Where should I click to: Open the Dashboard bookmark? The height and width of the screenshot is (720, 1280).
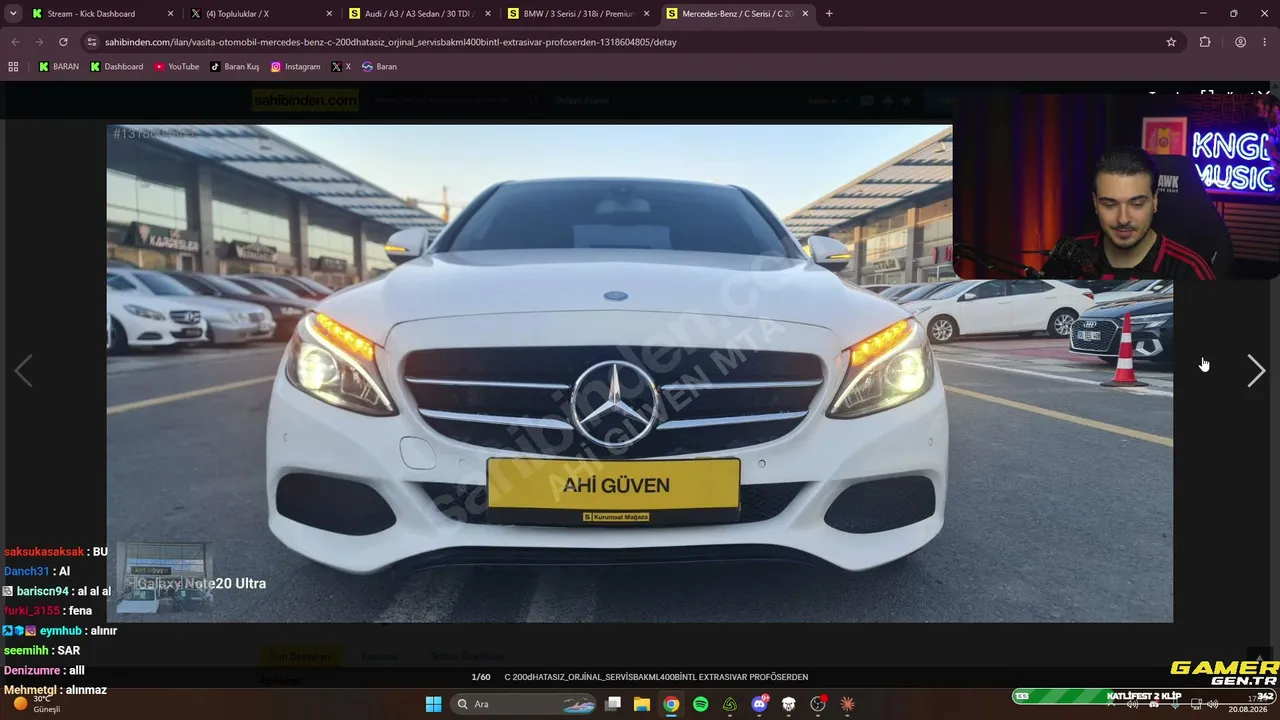[116, 67]
